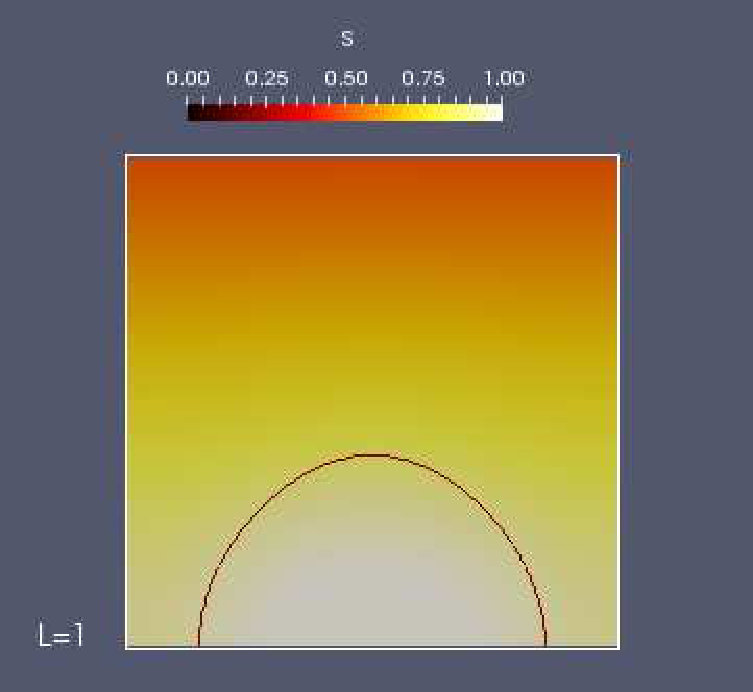The height and width of the screenshot is (692, 753).
Task: Click the '0.75' colorbar label
Action: (x=423, y=78)
